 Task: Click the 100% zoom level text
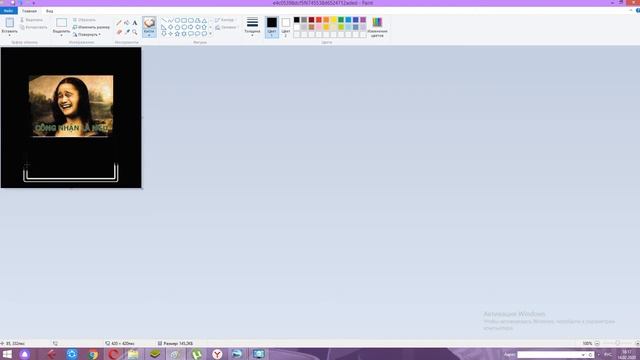pyautogui.click(x=587, y=343)
